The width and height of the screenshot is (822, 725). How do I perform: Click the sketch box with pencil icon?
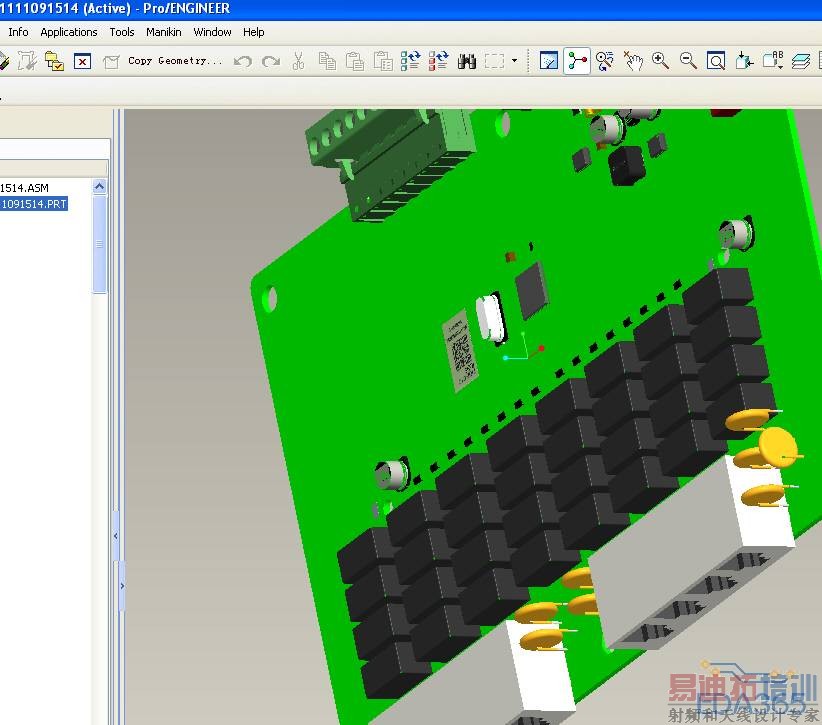pyautogui.click(x=27, y=61)
